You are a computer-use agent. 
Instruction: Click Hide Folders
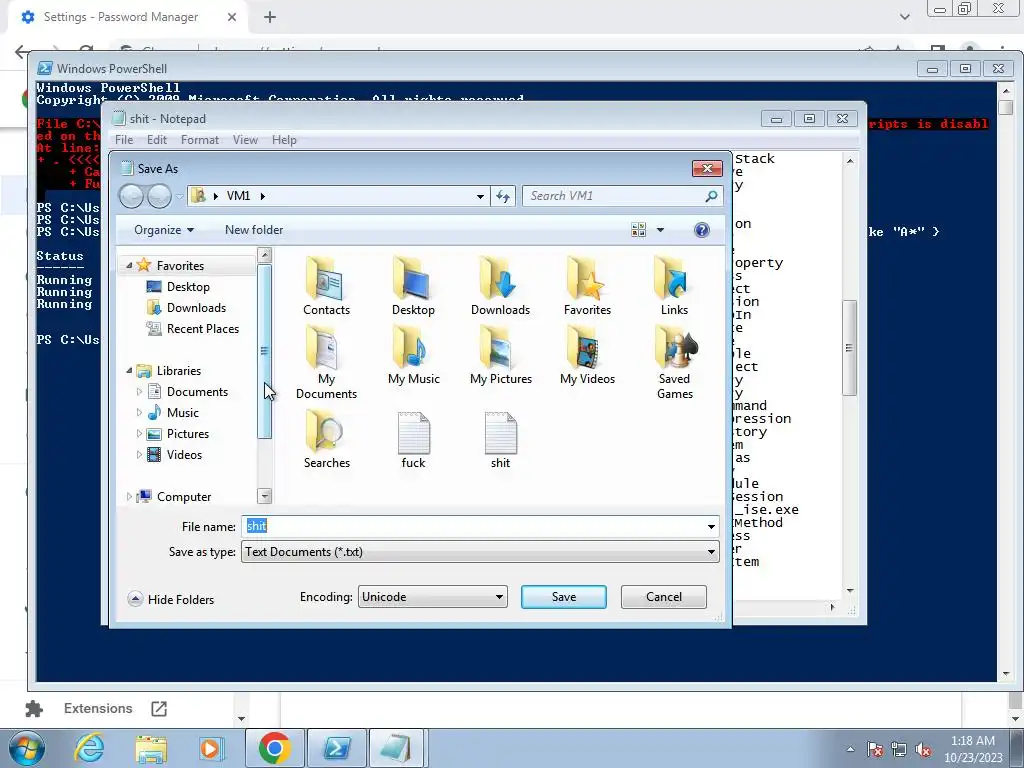click(x=171, y=599)
